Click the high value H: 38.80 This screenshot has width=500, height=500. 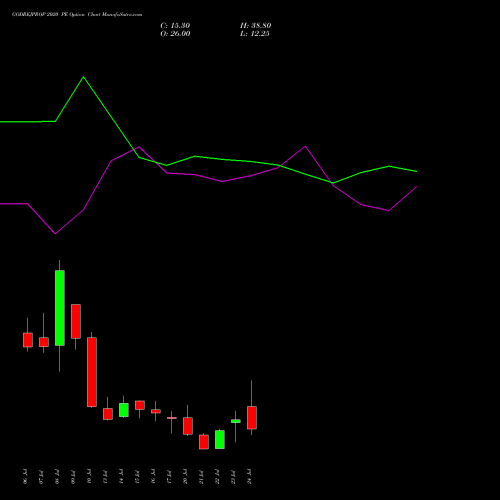tap(256, 26)
